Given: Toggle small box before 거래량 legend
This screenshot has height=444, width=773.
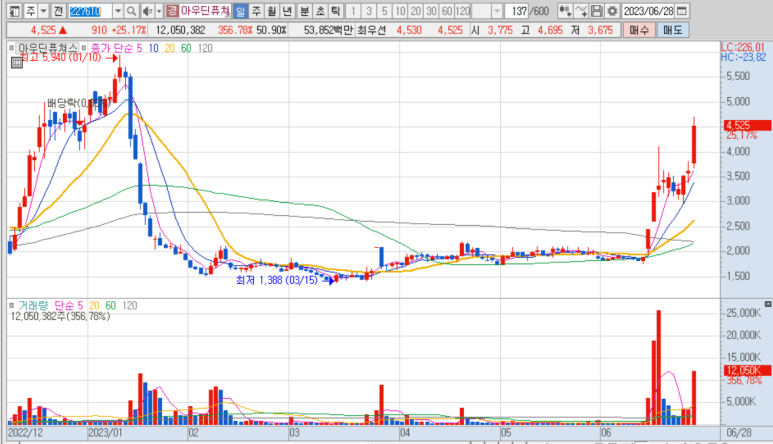Looking at the screenshot, I should (11, 306).
